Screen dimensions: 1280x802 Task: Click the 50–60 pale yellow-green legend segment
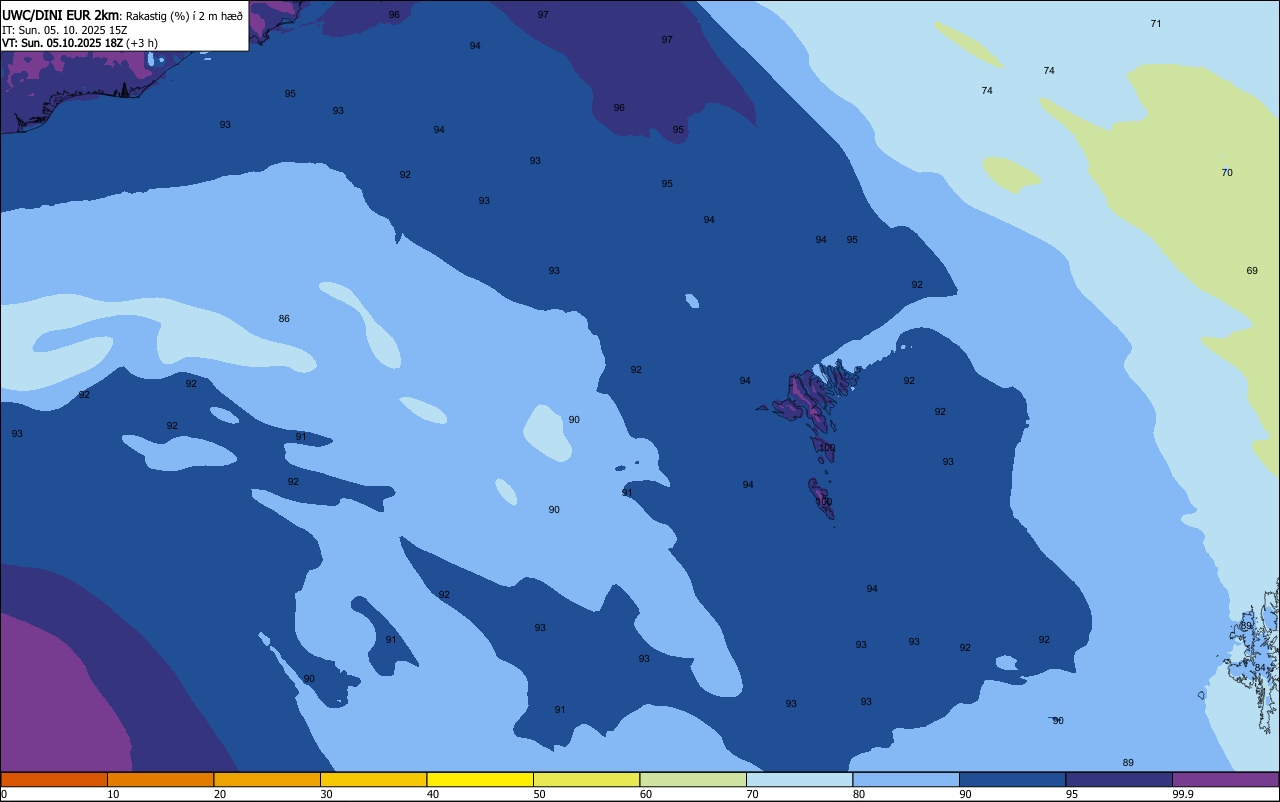point(586,779)
